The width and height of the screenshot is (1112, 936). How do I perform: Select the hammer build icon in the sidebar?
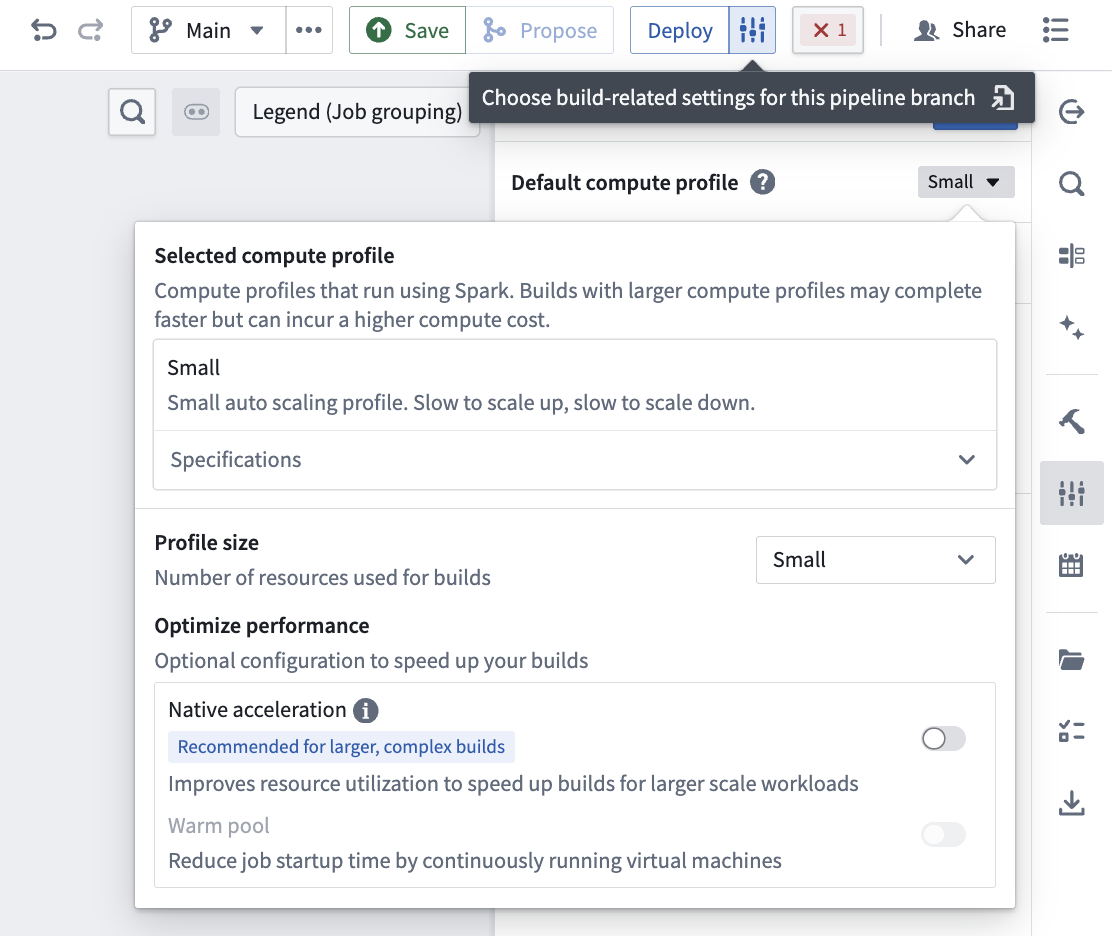tap(1071, 421)
